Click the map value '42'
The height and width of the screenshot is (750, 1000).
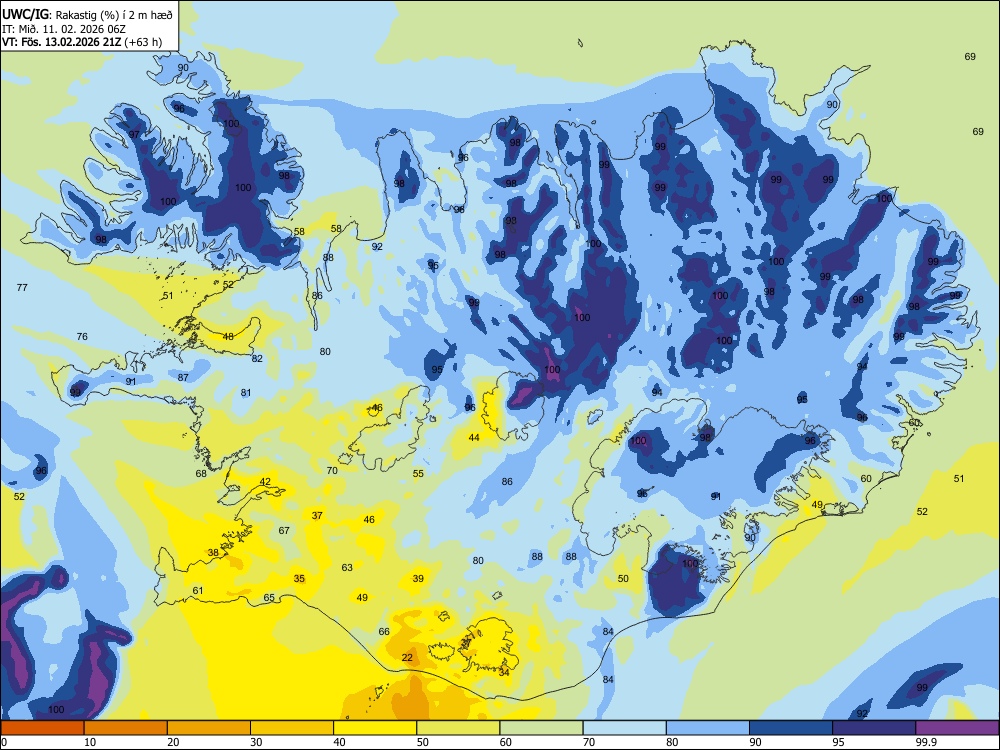(x=265, y=482)
